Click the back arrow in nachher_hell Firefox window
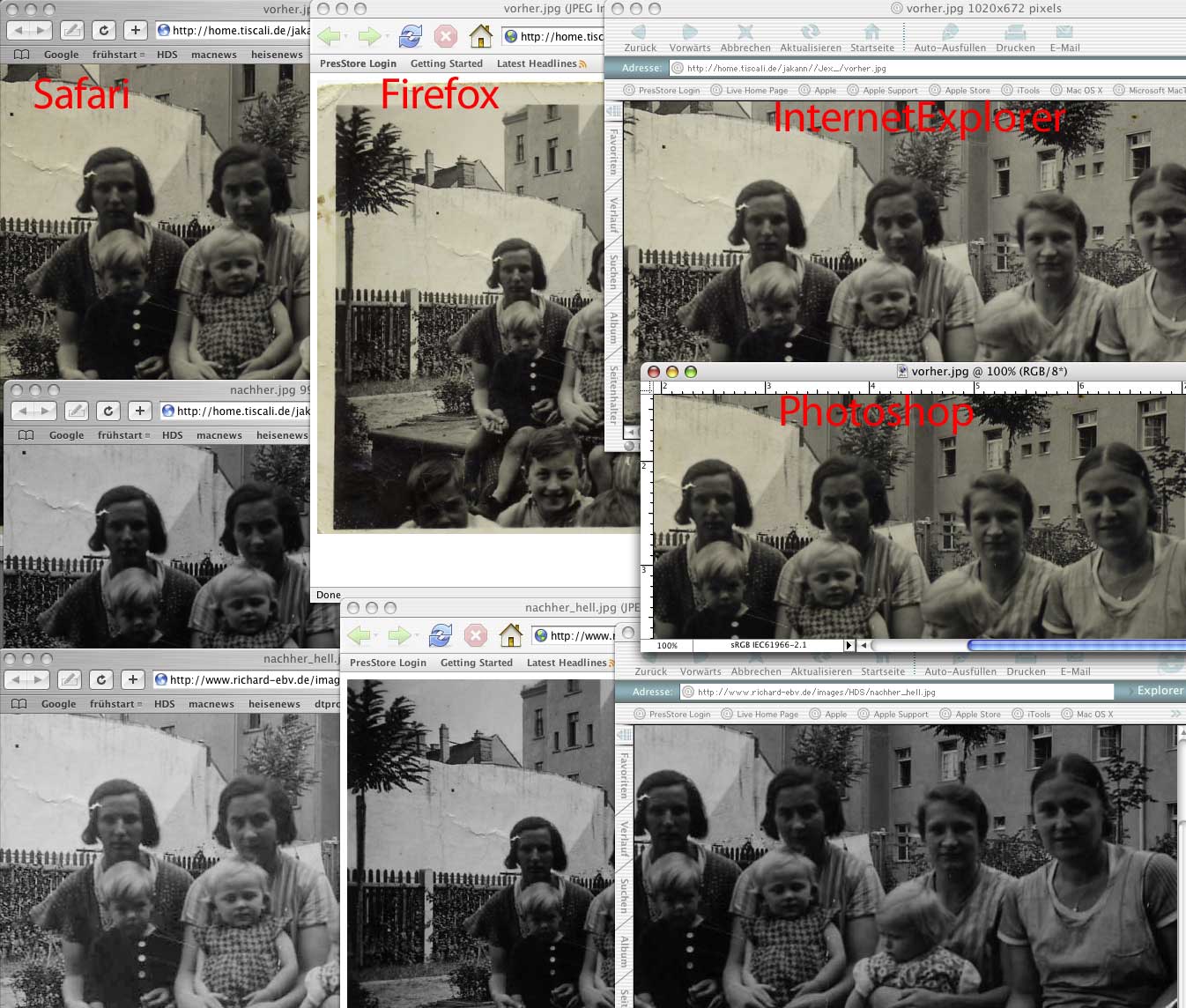 [x=360, y=635]
